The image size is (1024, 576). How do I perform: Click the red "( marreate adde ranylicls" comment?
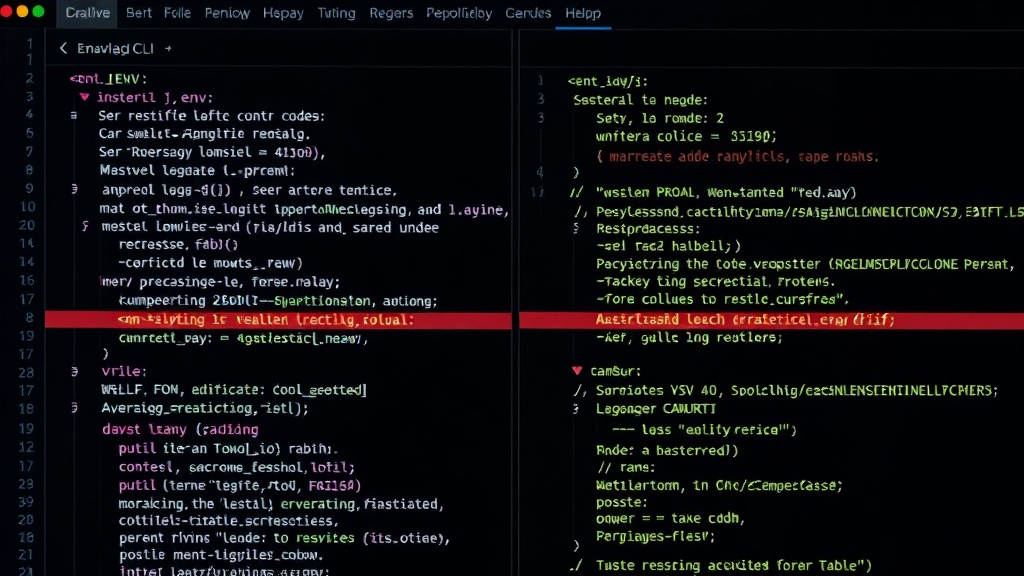(737, 157)
